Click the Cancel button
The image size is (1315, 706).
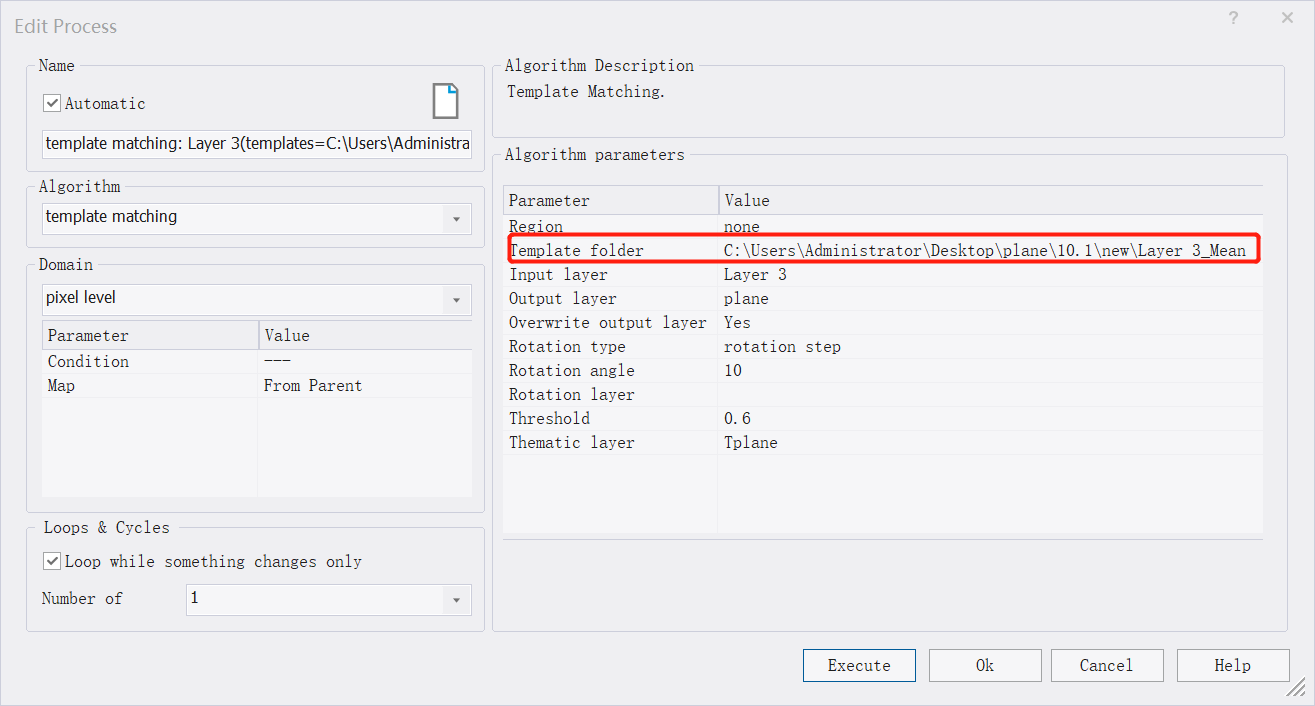pyautogui.click(x=1106, y=665)
